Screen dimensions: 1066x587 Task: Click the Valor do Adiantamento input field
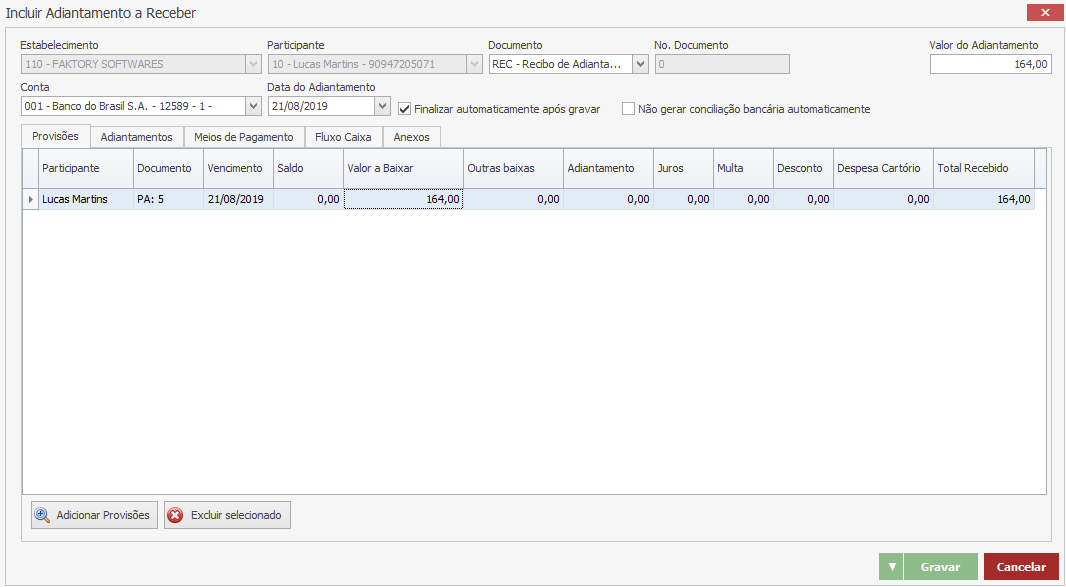click(990, 64)
